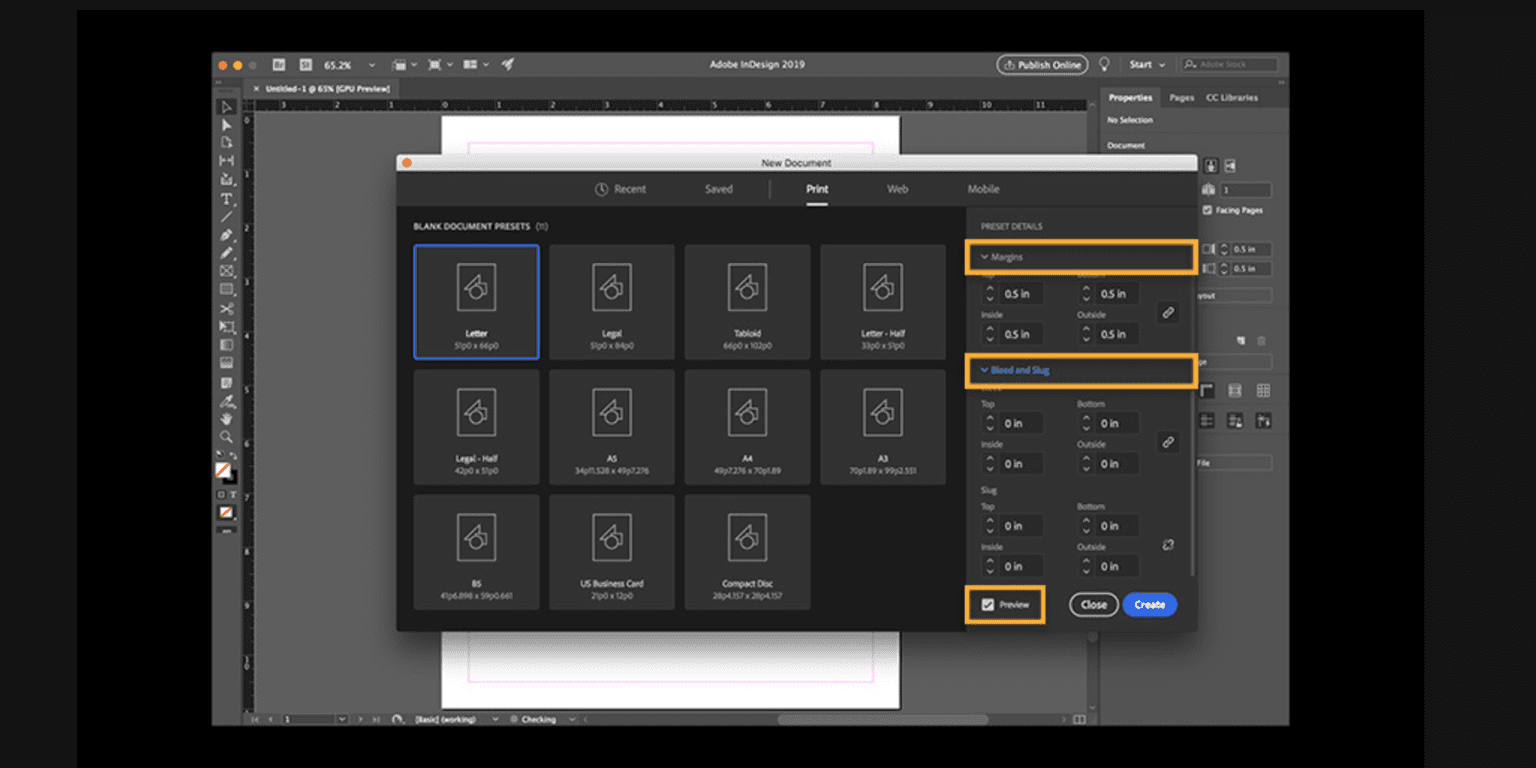Select the Direct Selection tool
This screenshot has height=768, width=1536.
tap(227, 124)
